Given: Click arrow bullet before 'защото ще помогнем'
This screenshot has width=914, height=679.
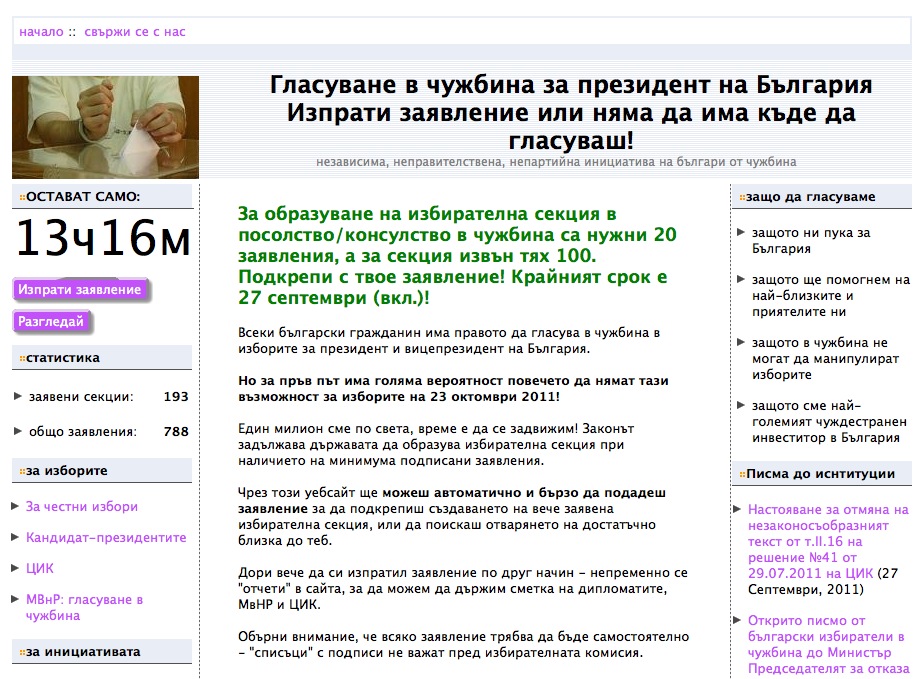Looking at the screenshot, I should [x=740, y=280].
